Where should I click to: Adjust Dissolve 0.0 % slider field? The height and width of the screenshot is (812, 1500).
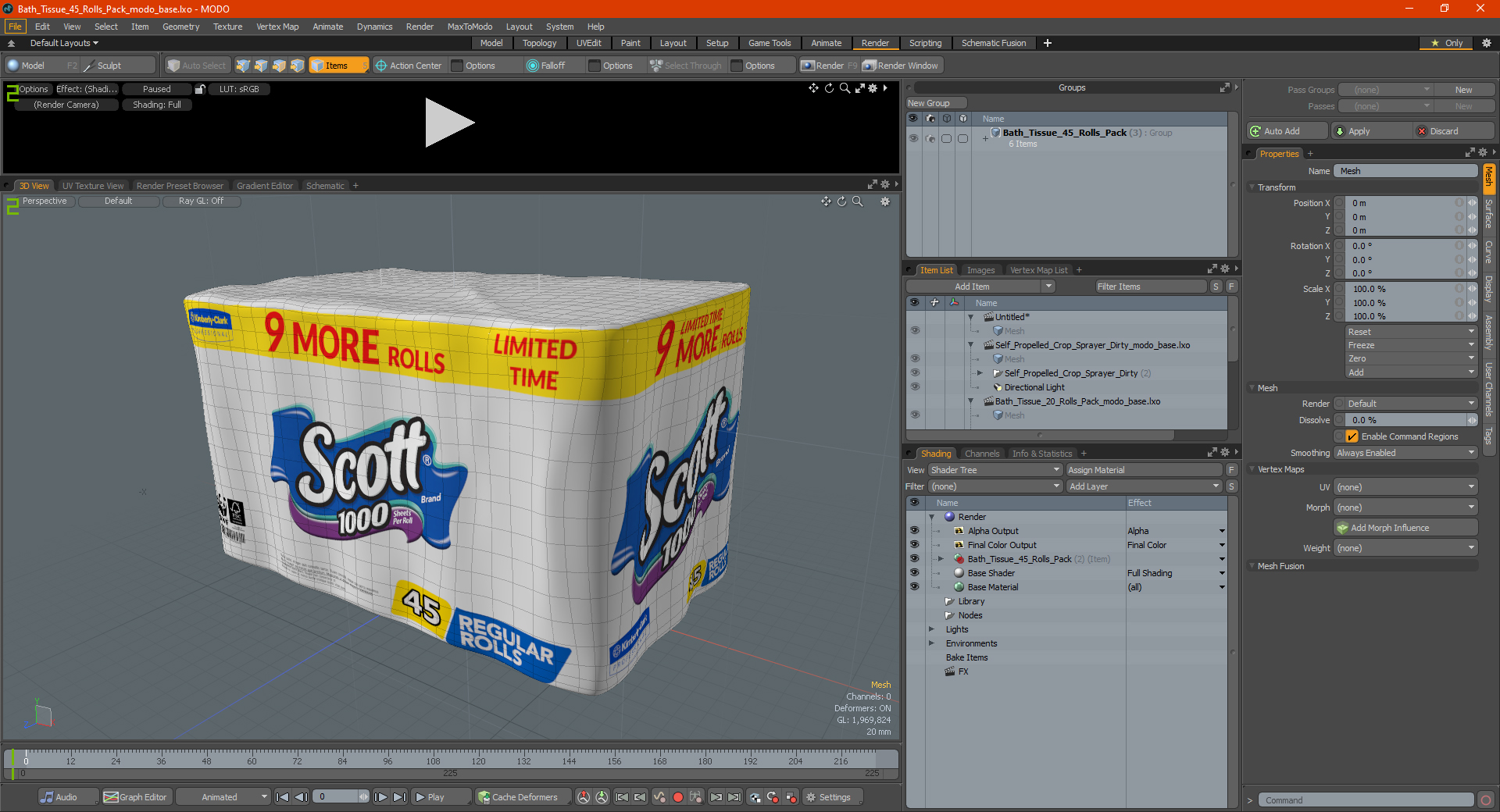[1405, 420]
